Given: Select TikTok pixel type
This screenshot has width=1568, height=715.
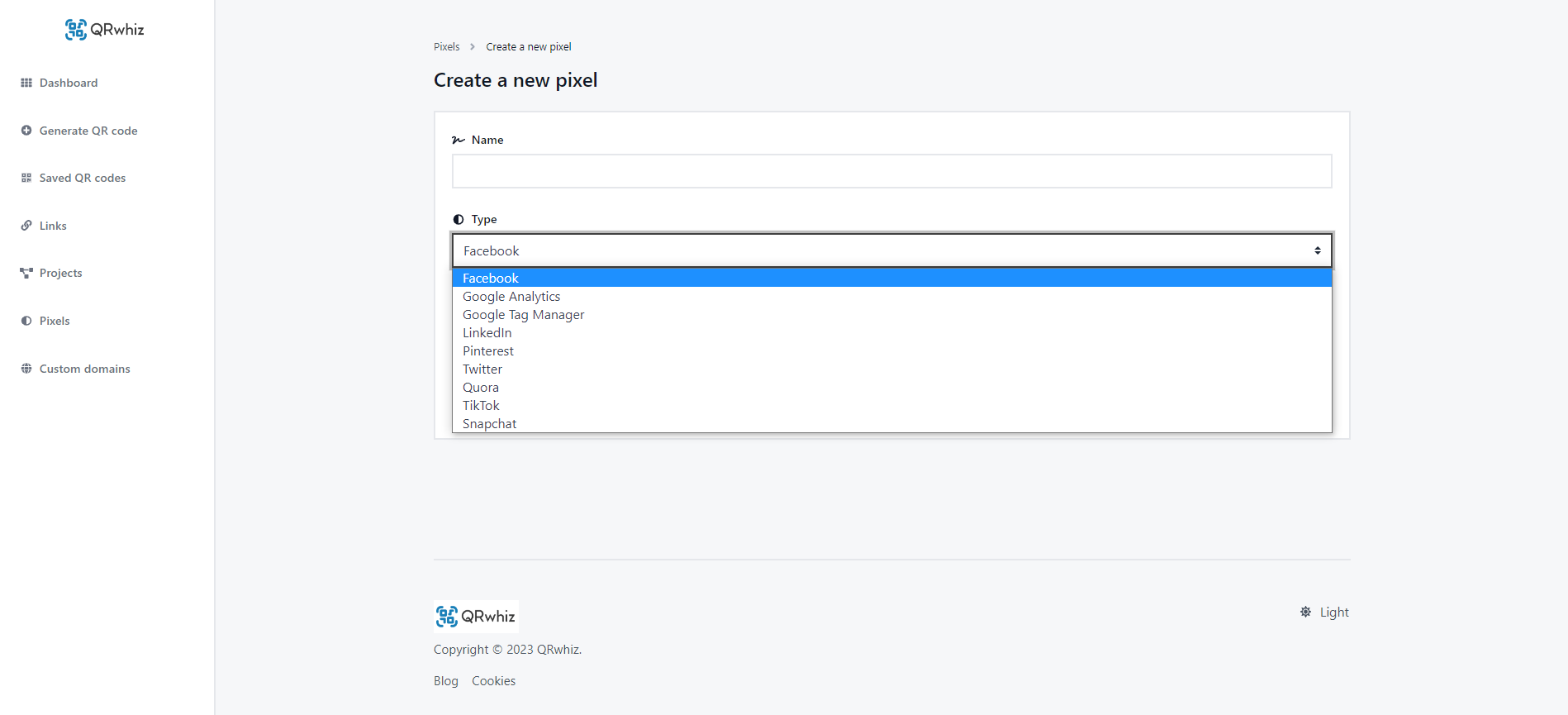Looking at the screenshot, I should 892,406.
